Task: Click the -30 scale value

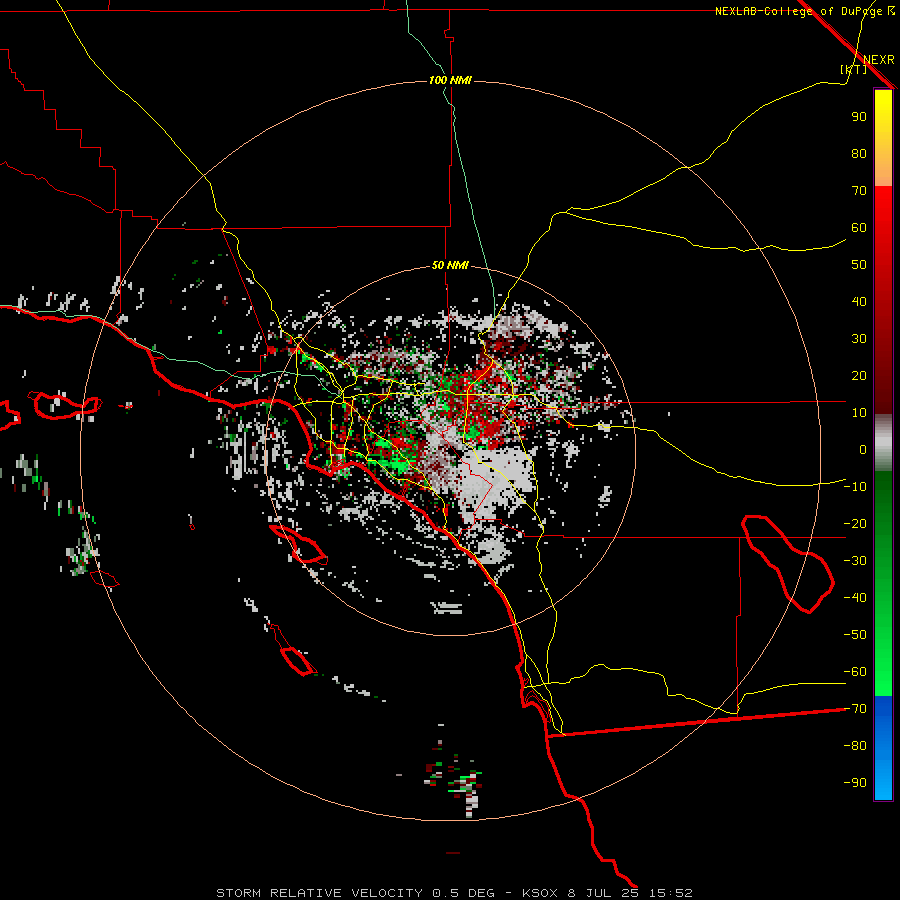Action: pyautogui.click(x=855, y=561)
